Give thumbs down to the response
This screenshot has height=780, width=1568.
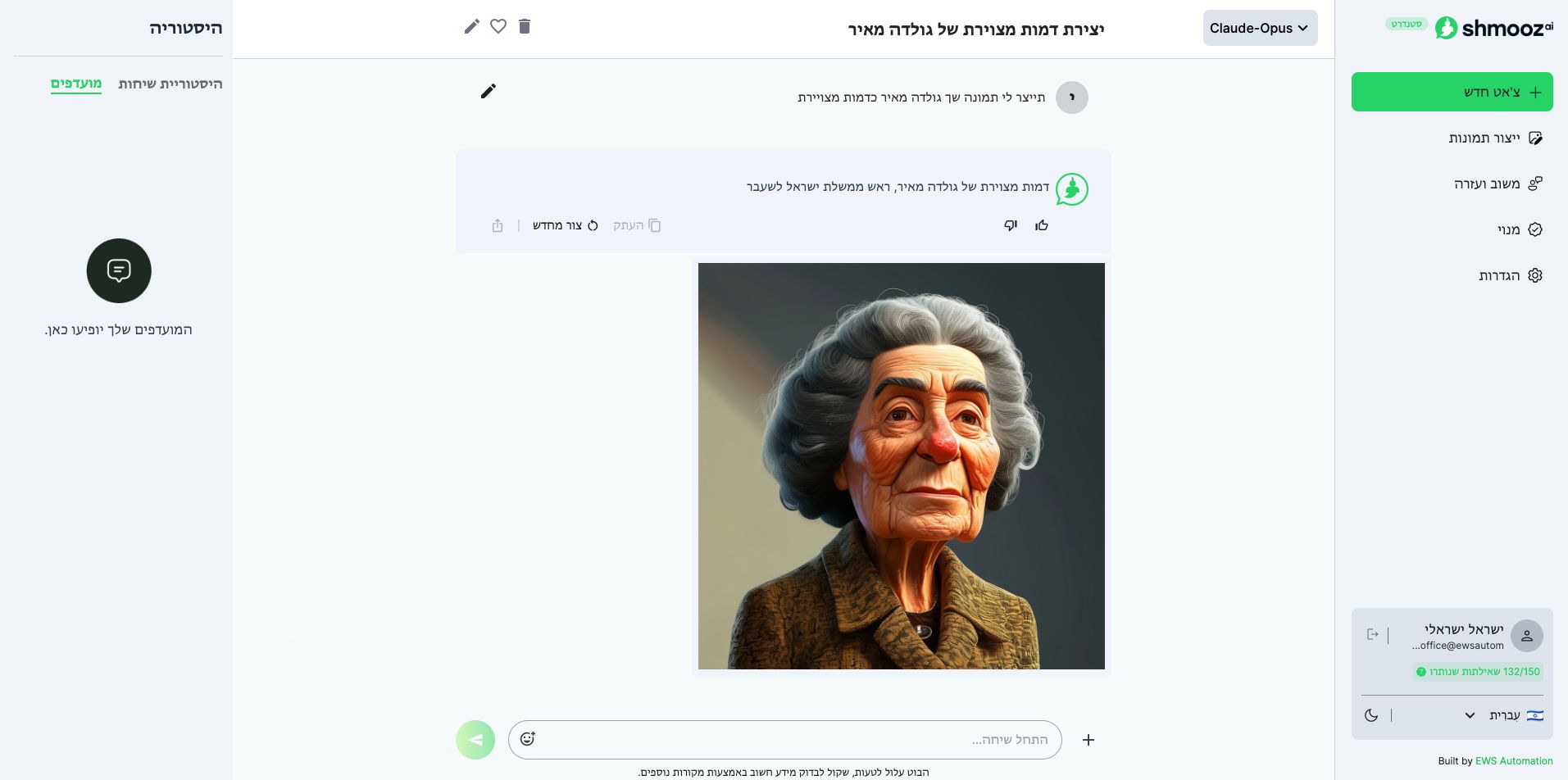[x=1011, y=225]
